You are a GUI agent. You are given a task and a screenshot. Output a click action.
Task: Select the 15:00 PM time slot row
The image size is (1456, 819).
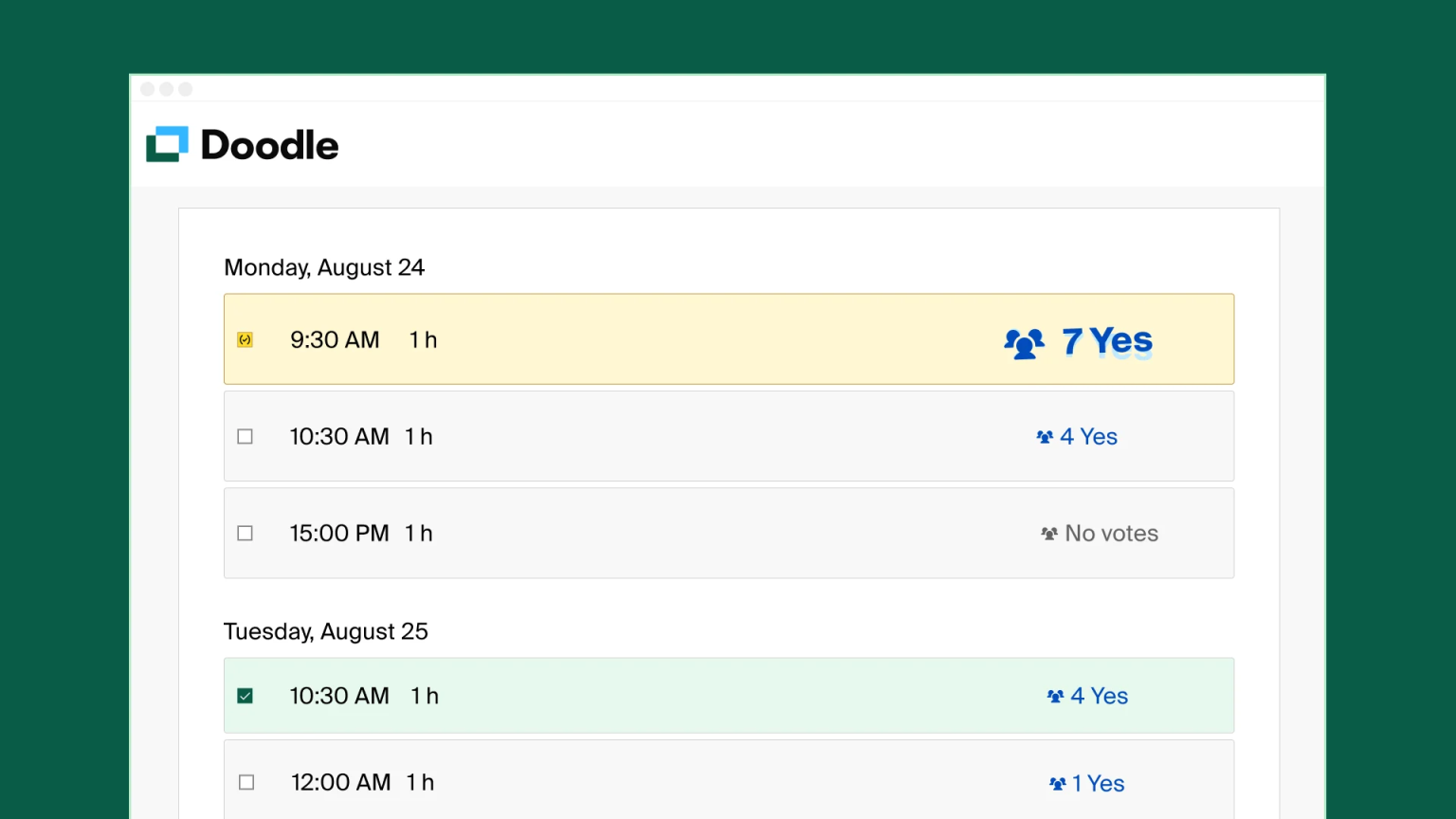(664, 533)
